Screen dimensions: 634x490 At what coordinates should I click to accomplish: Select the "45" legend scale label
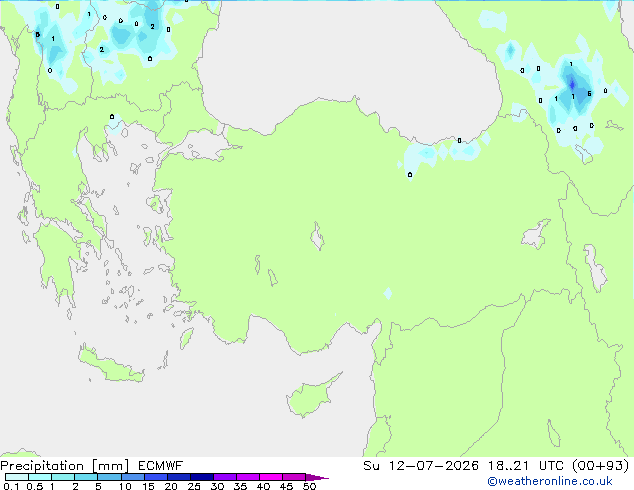(x=286, y=486)
